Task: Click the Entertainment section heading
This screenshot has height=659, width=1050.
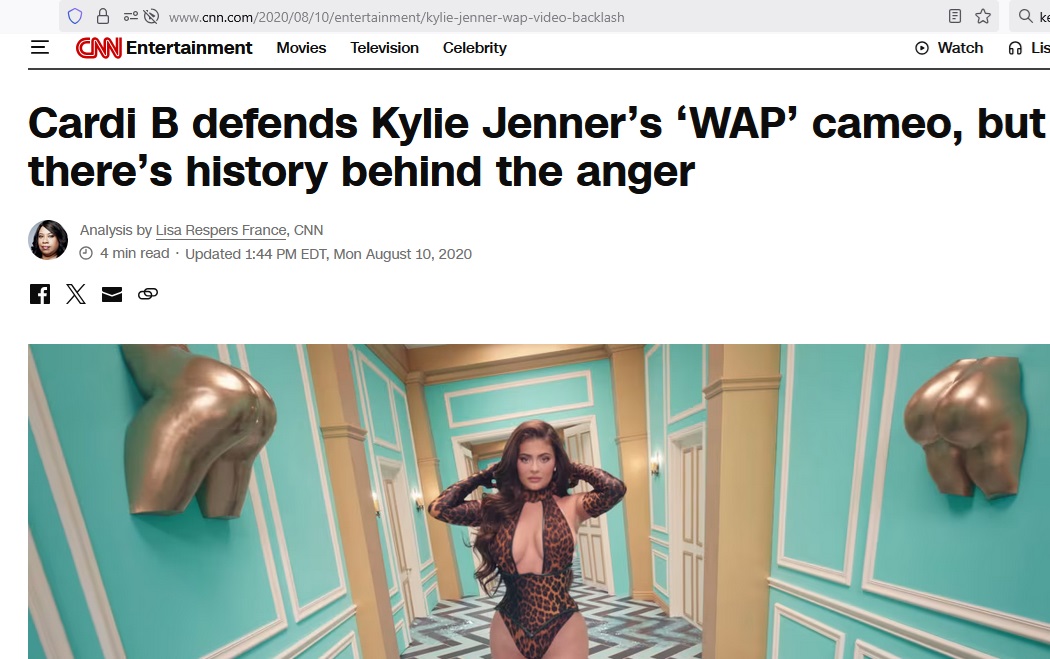Action: coord(189,48)
